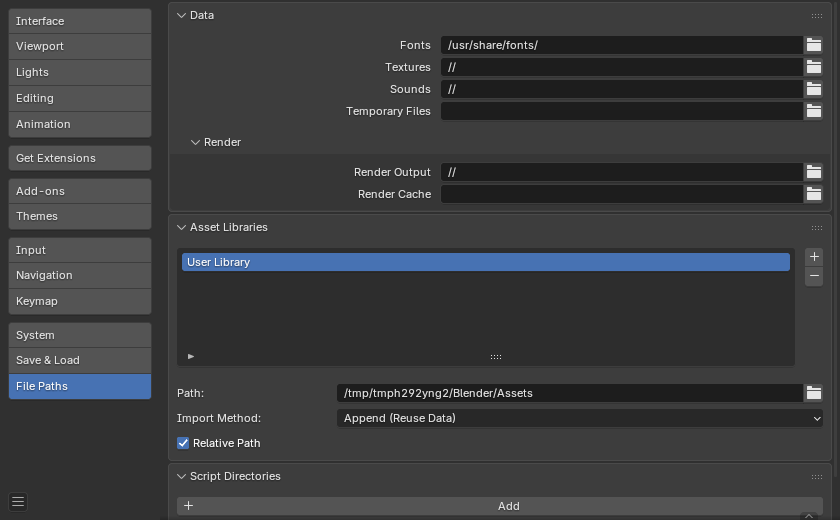Expand asset list filter options triangle
This screenshot has height=520, width=840.
tap(191, 356)
